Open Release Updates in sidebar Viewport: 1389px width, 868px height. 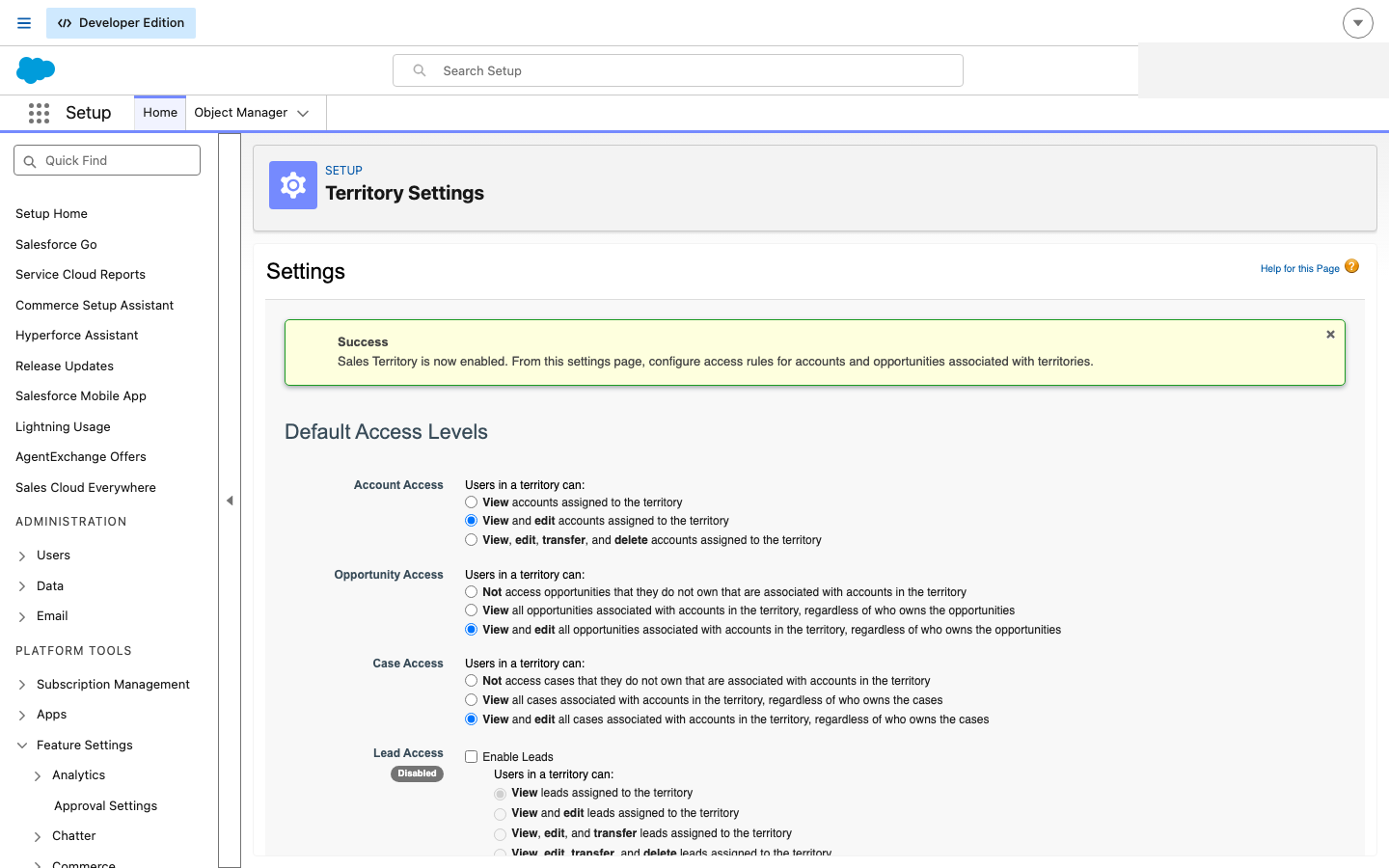pos(65,366)
